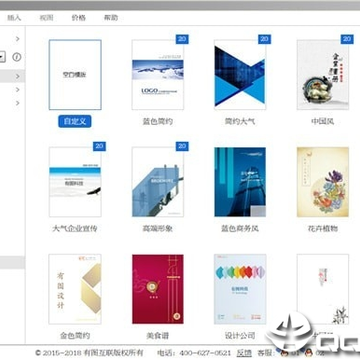This screenshot has width=360, height=360.
Task: Choose the 大气企业宣传 template thumbnail
Action: [x=75, y=182]
